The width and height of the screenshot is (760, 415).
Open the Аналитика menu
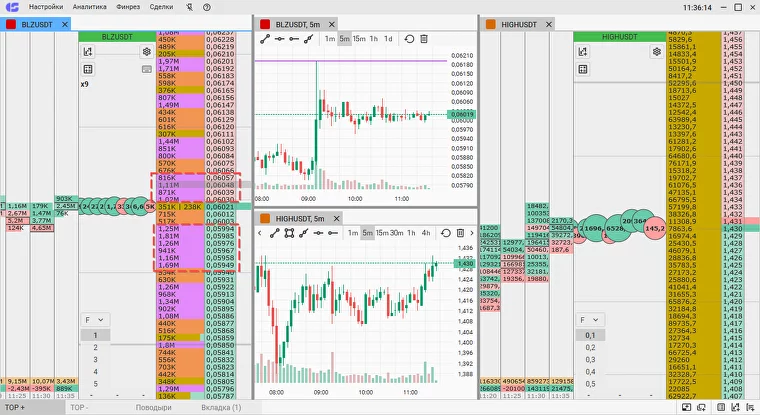(x=89, y=7)
